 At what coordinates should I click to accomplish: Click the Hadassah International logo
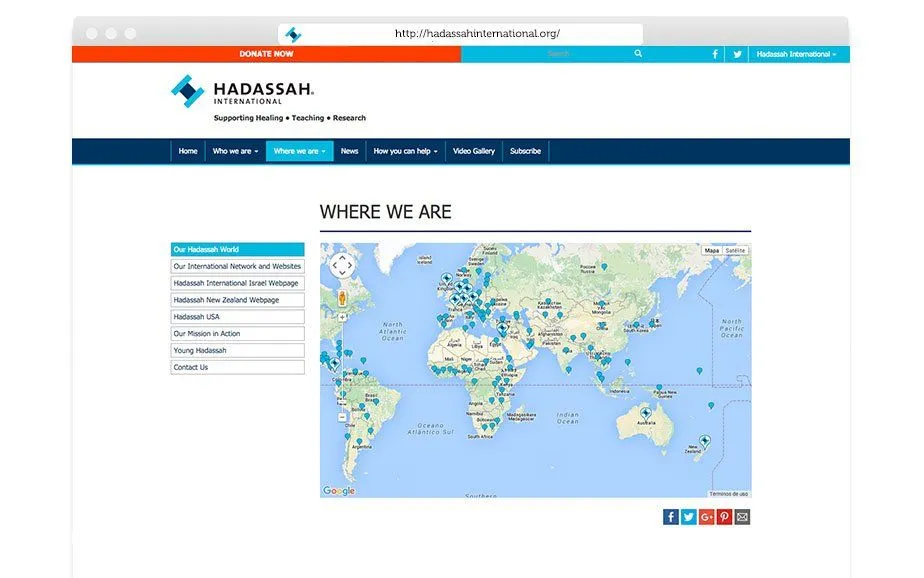(243, 91)
